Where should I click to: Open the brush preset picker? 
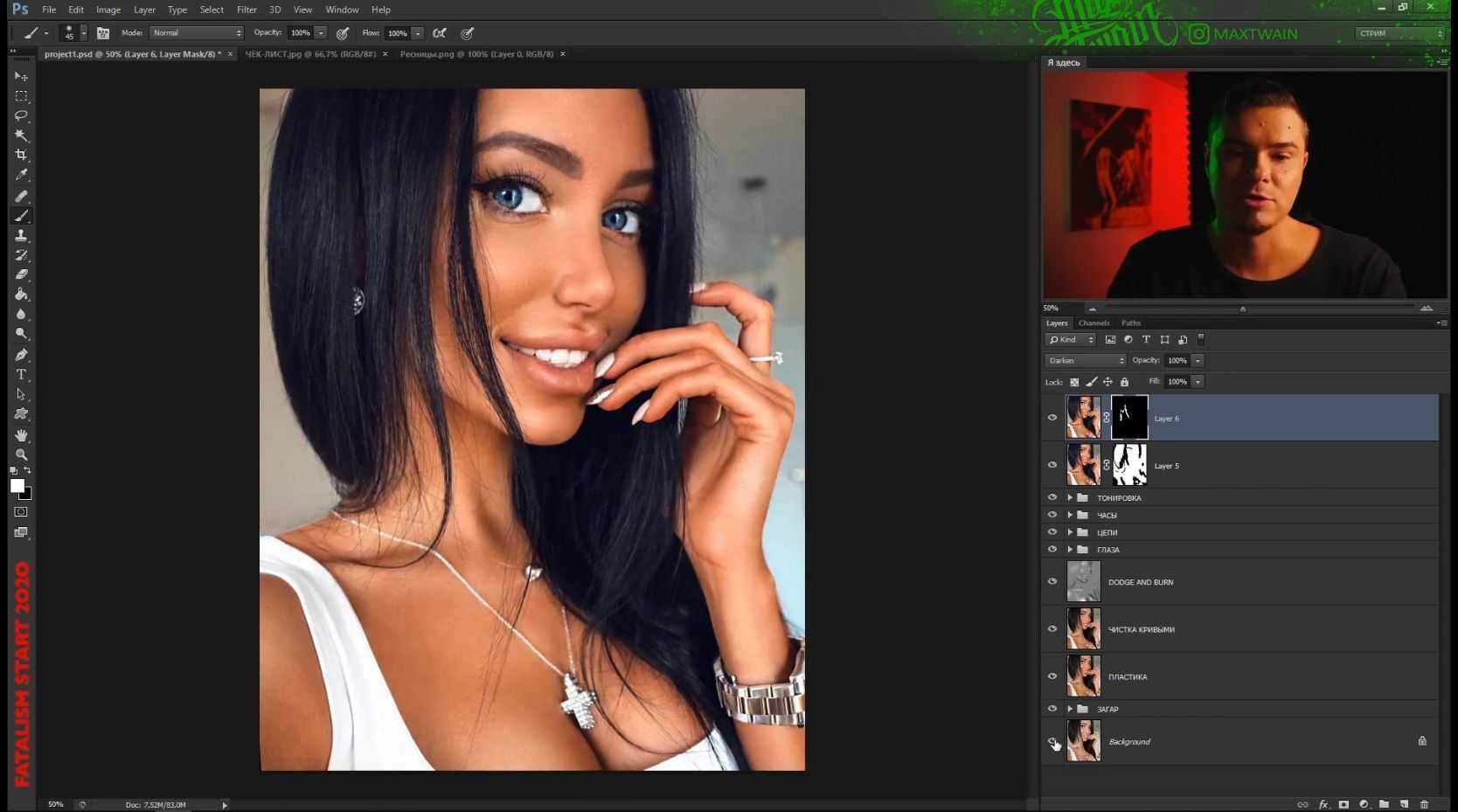(x=73, y=33)
